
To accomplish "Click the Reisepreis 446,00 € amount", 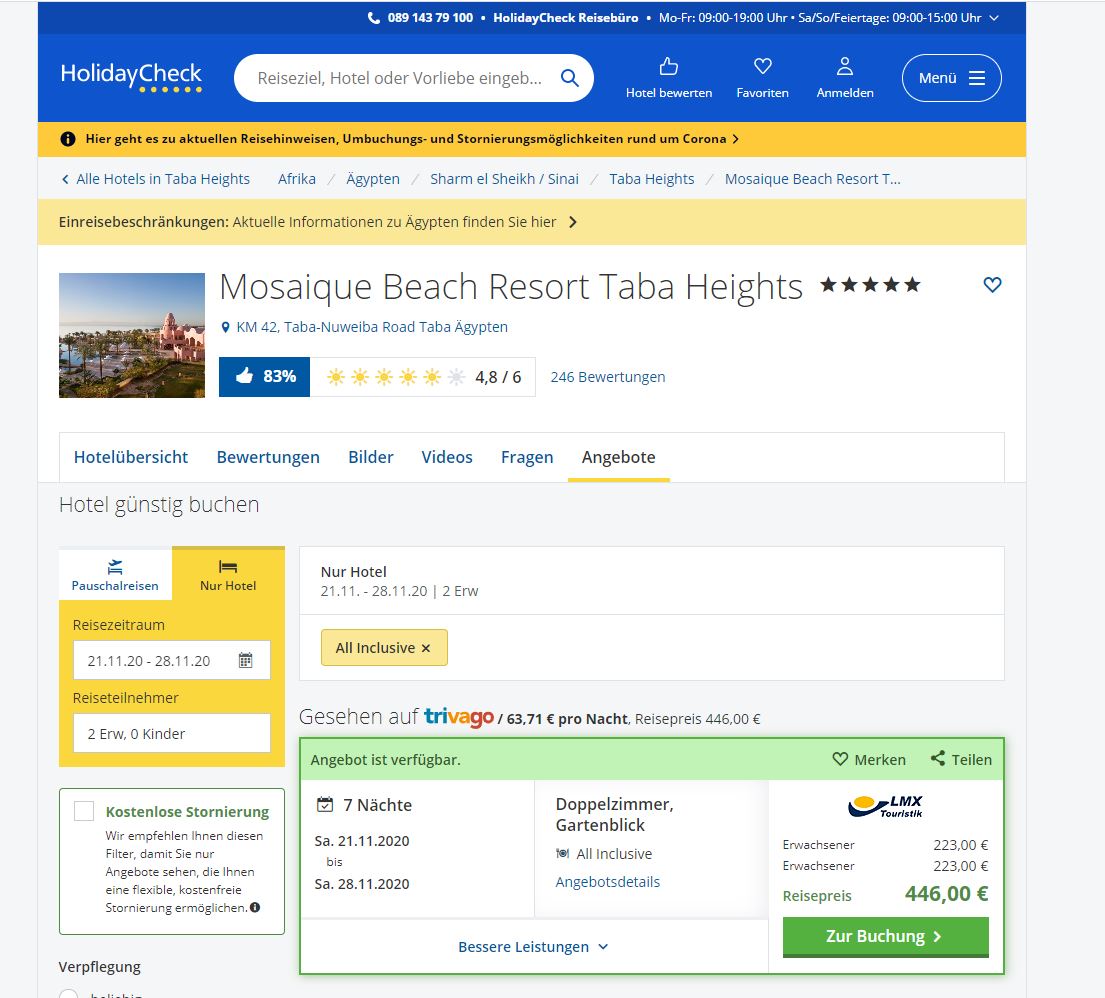I will click(946, 894).
